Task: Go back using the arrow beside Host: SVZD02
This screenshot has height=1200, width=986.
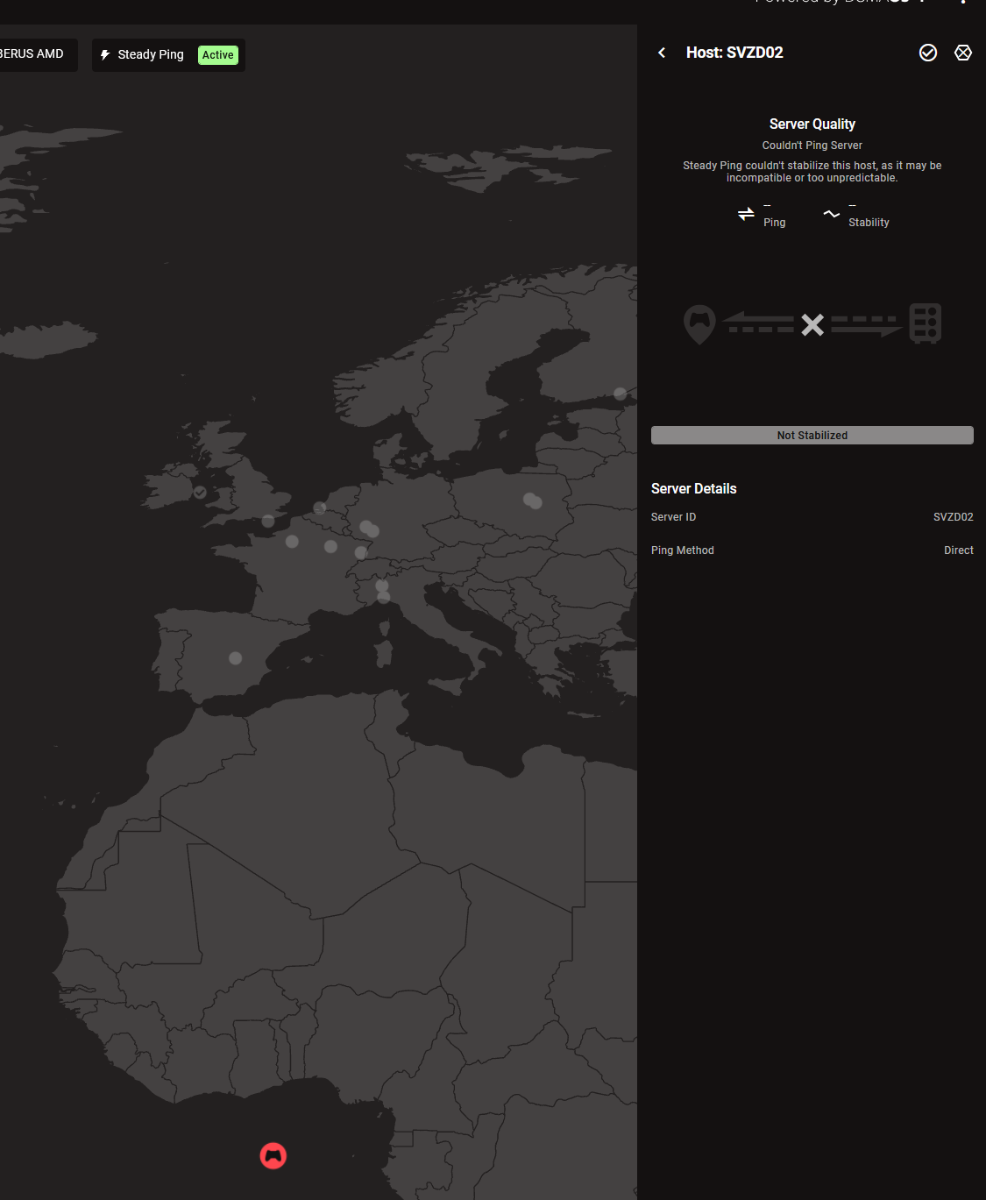Action: (661, 53)
